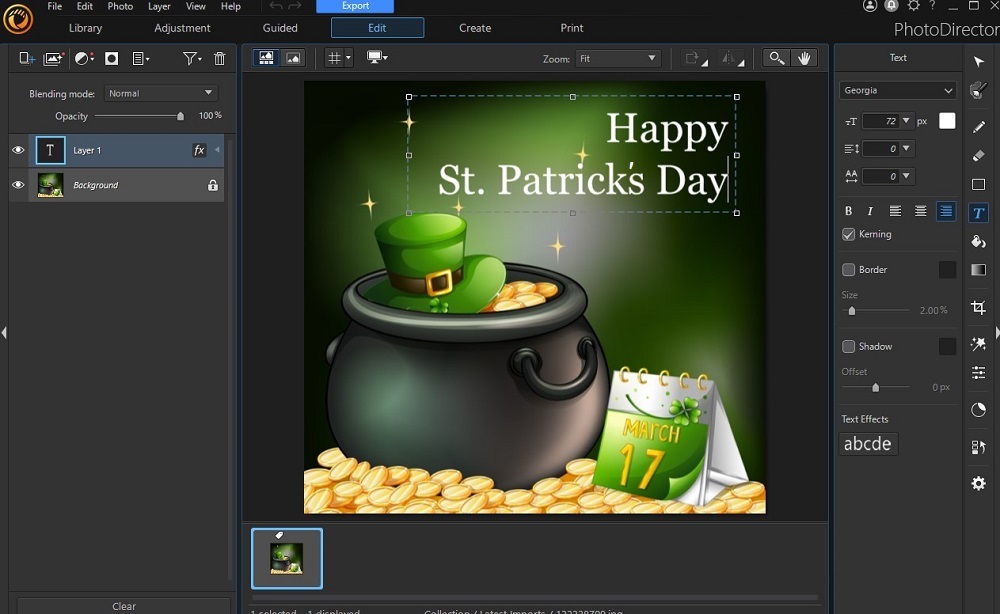The width and height of the screenshot is (1000, 614).
Task: Open the settings gear in right toolbar
Action: [x=978, y=483]
